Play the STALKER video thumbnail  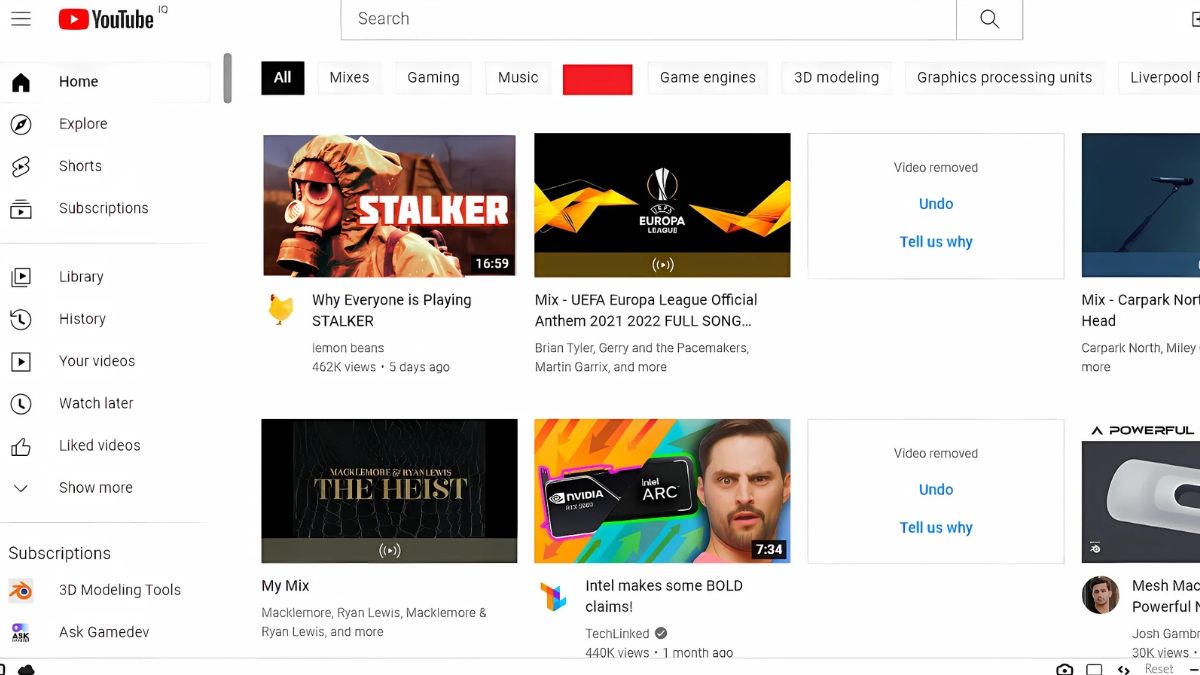(x=389, y=205)
